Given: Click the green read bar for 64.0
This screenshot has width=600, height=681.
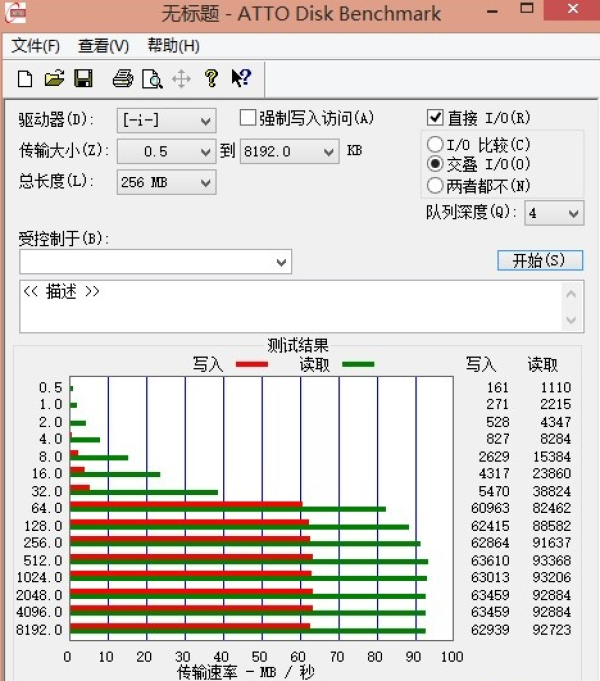Looking at the screenshot, I should (228, 509).
